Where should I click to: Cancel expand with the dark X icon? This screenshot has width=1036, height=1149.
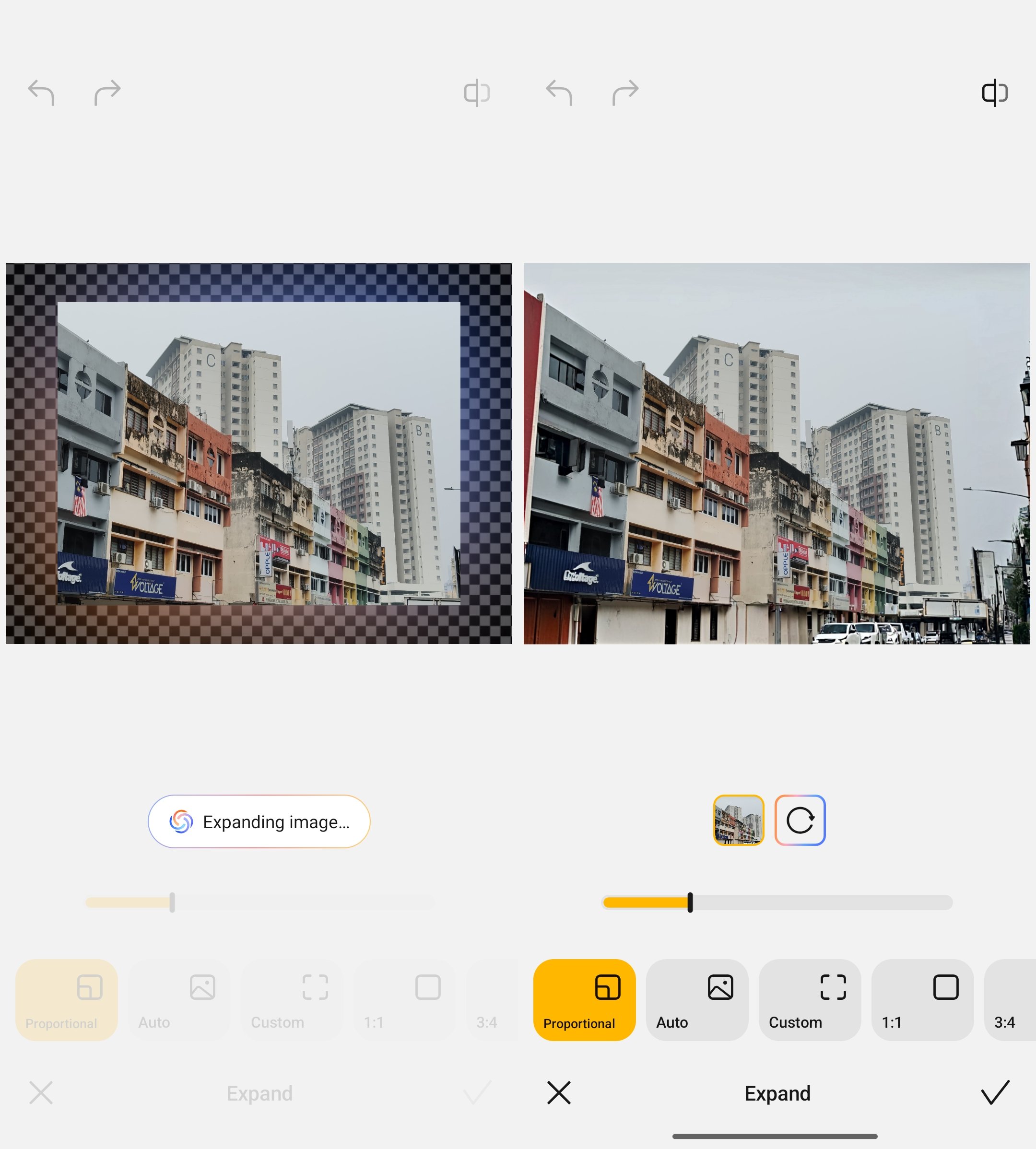(559, 1093)
